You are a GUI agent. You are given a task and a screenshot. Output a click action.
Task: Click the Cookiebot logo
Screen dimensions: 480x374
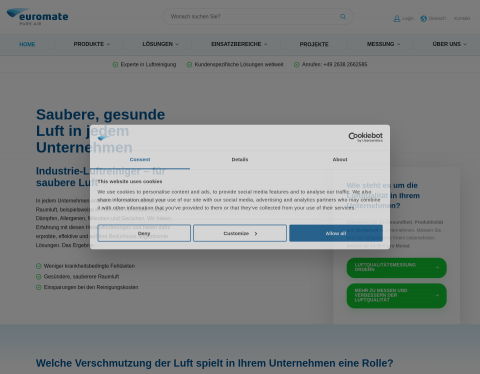click(365, 137)
